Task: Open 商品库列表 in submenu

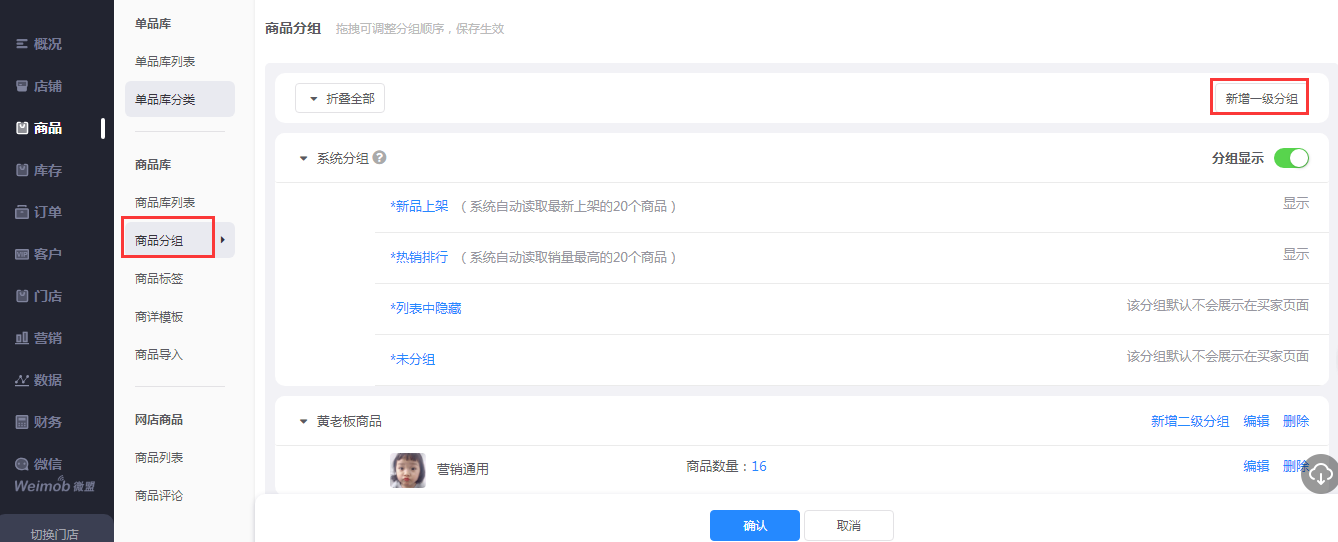Action: pyautogui.click(x=165, y=202)
